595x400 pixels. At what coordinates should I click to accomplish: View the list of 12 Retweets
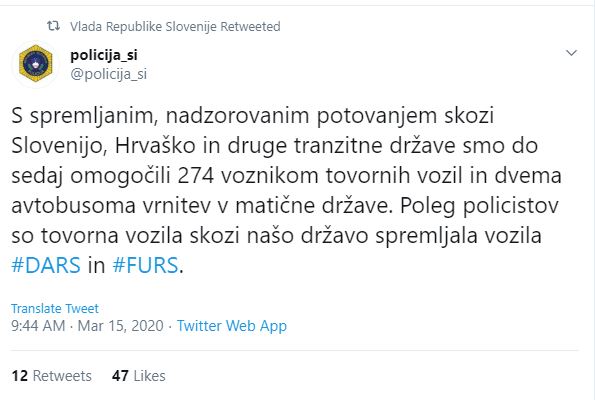point(52,376)
